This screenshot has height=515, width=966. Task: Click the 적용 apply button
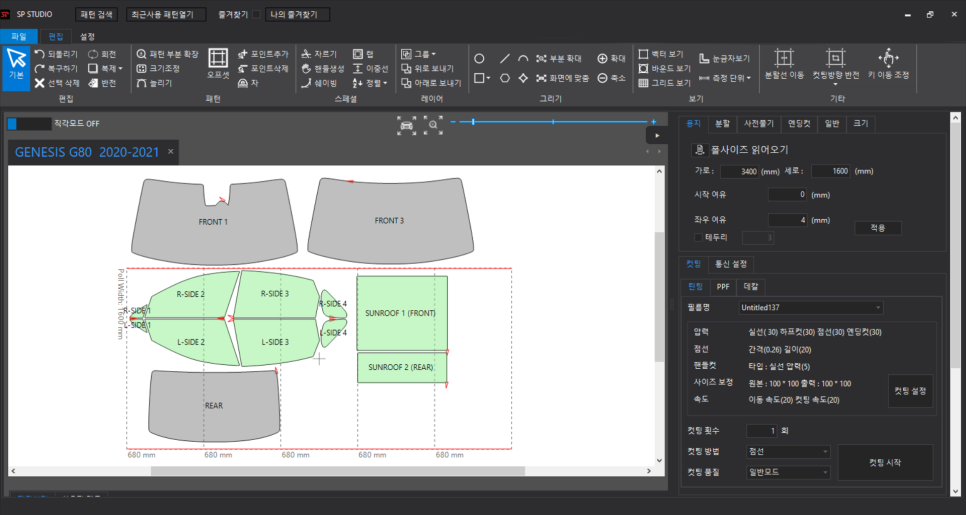pyautogui.click(x=878, y=228)
